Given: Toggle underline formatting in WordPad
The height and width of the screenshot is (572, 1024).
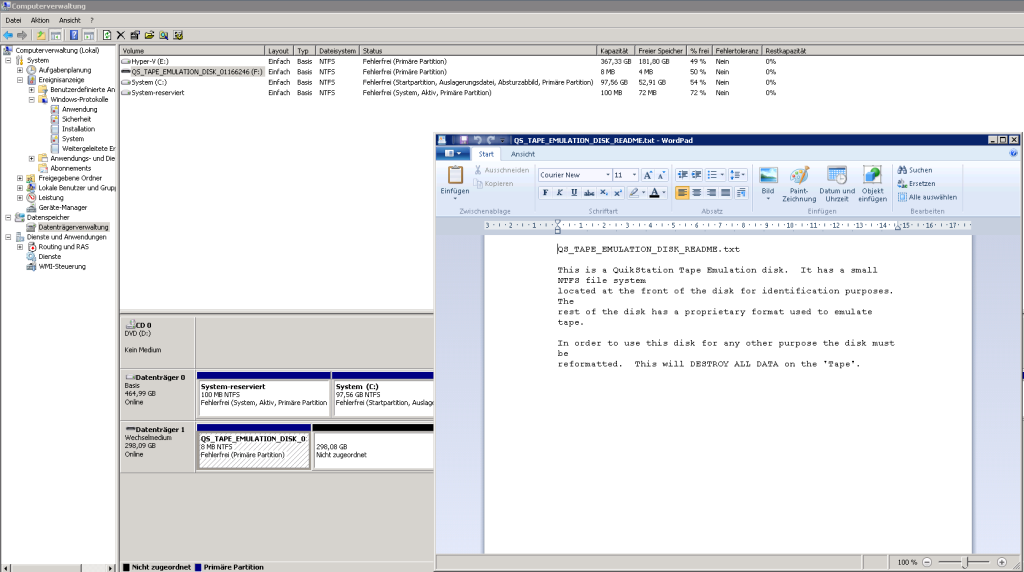Looking at the screenshot, I should (x=575, y=192).
